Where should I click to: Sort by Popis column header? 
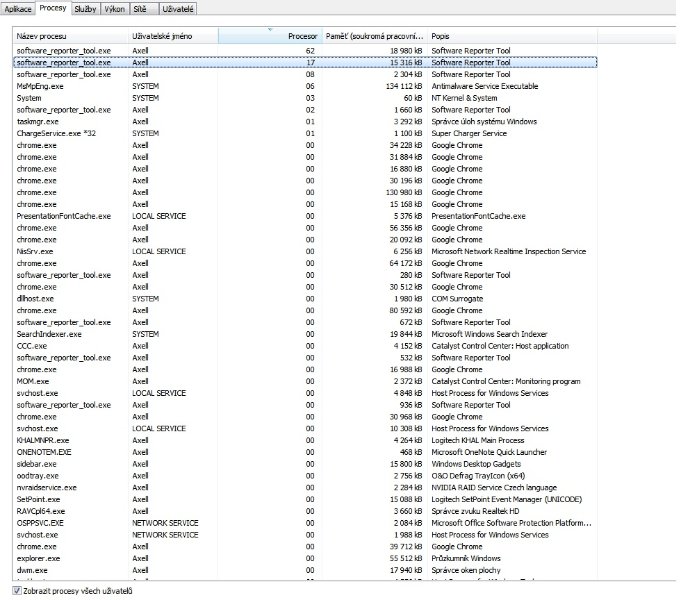pyautogui.click(x=512, y=36)
